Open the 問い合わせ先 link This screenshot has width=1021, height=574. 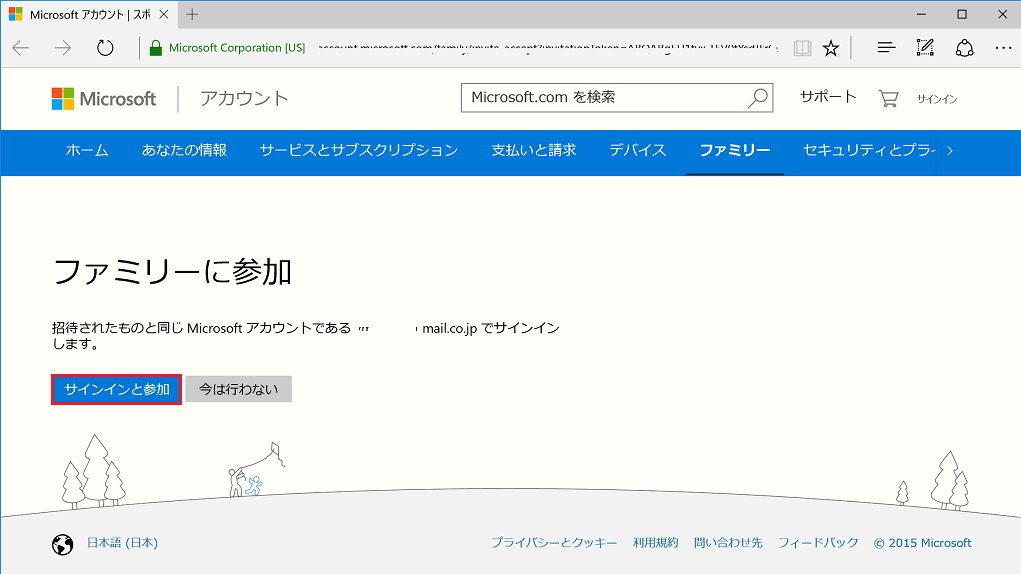pyautogui.click(x=728, y=543)
